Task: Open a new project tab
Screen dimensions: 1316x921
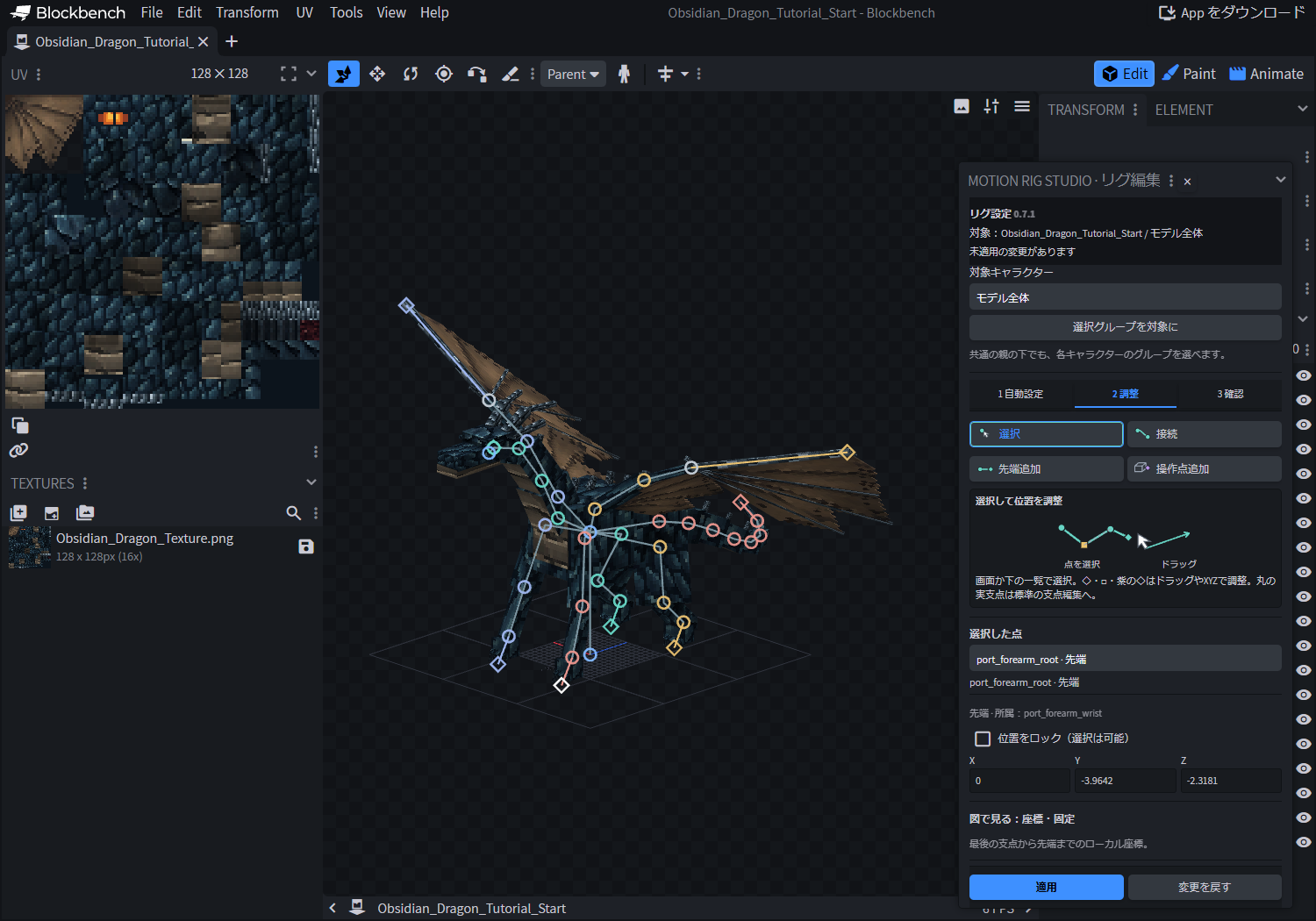Action: 232,41
